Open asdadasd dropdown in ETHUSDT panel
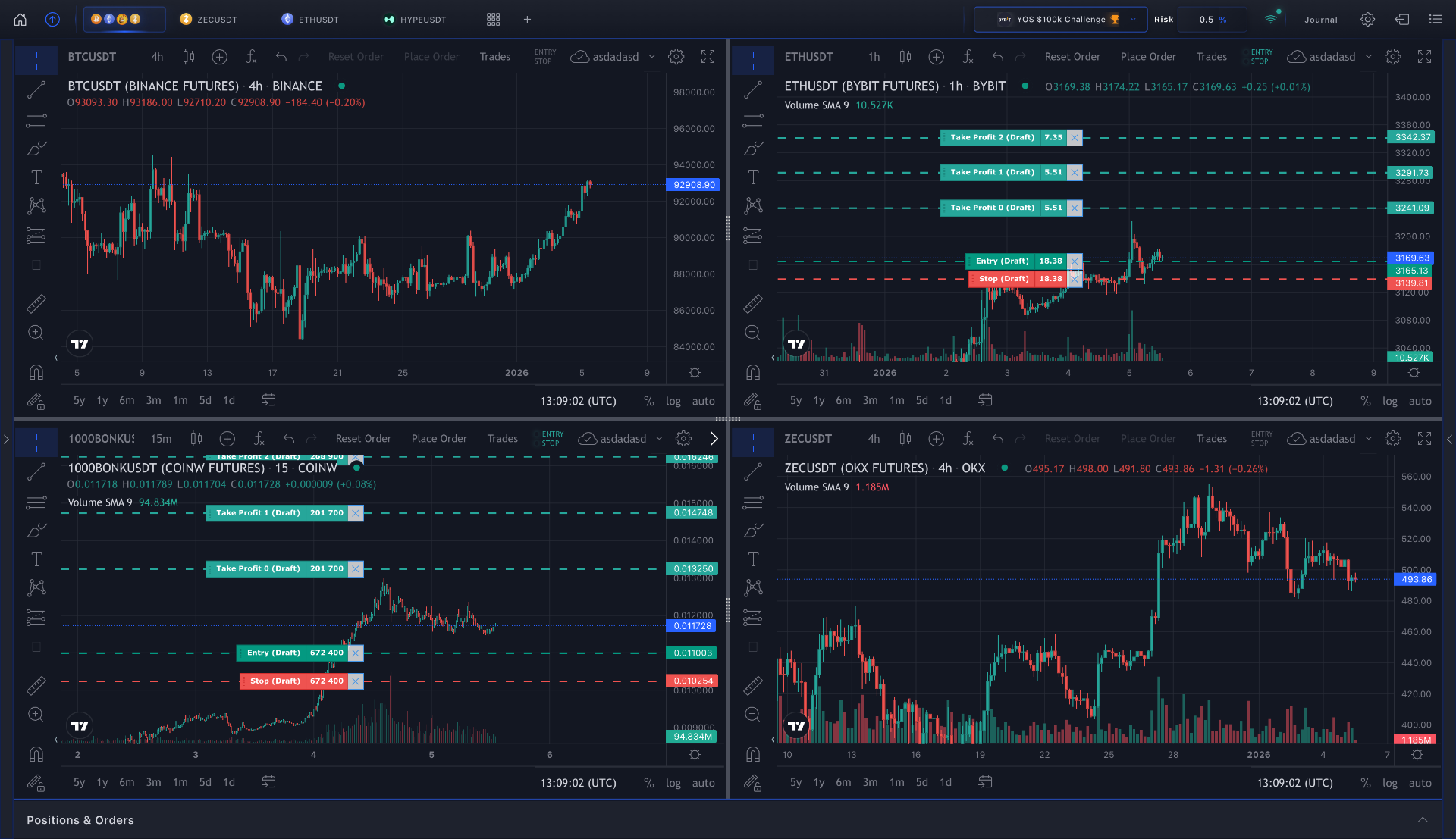 (1330, 57)
